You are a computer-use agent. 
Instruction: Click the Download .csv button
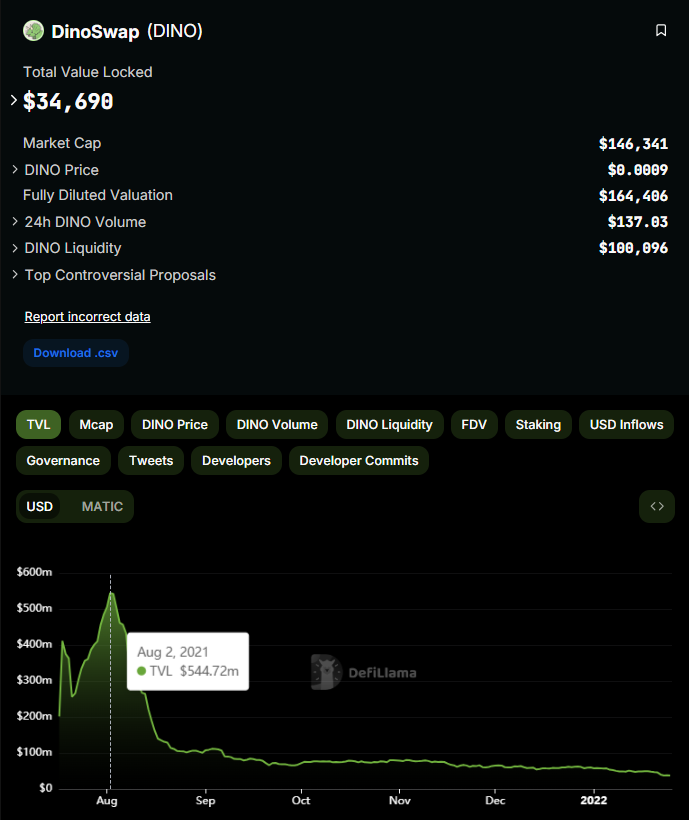pyautogui.click(x=76, y=353)
